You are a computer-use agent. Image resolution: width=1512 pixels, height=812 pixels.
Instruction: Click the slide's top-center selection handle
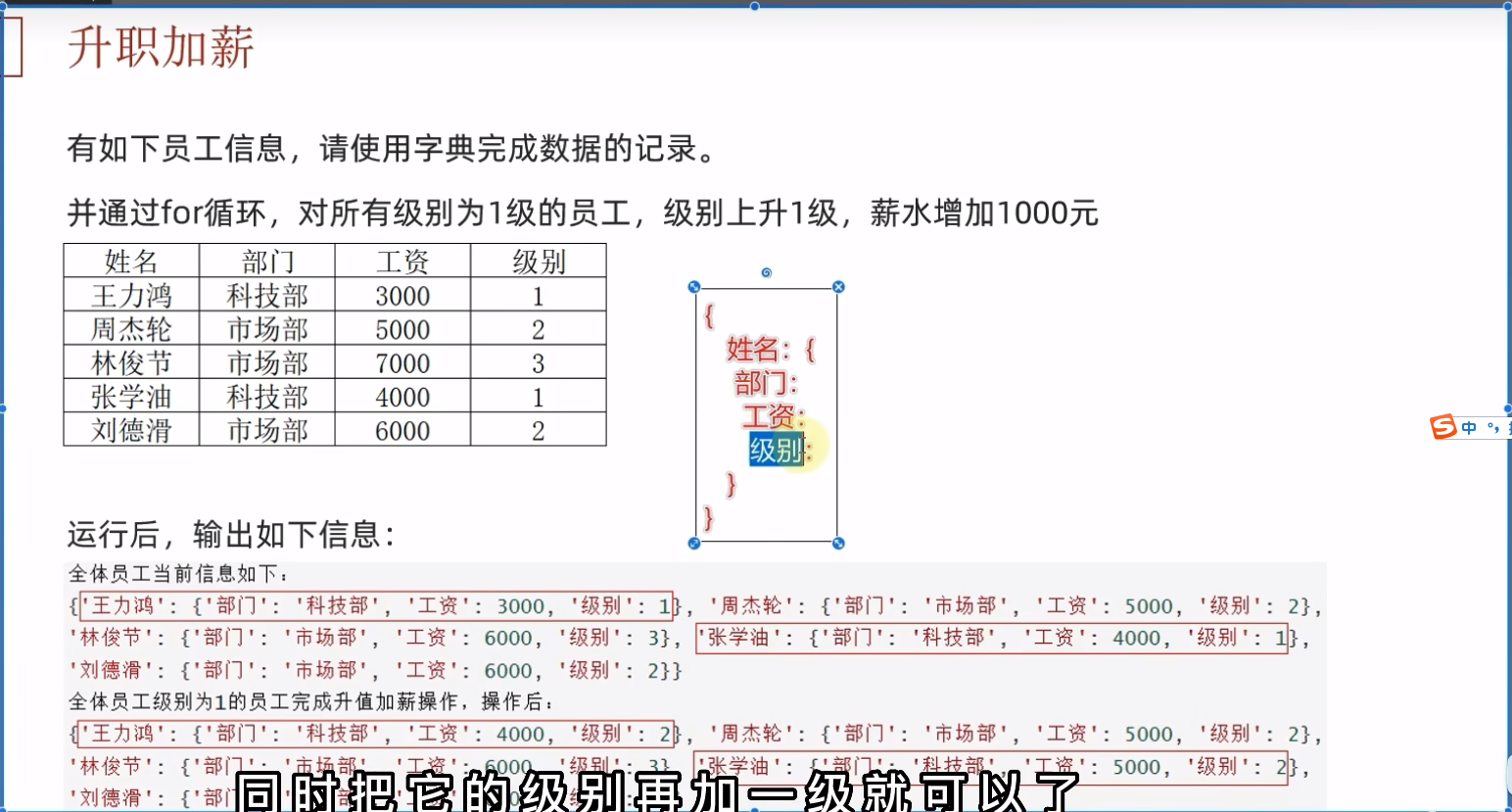[755, 6]
